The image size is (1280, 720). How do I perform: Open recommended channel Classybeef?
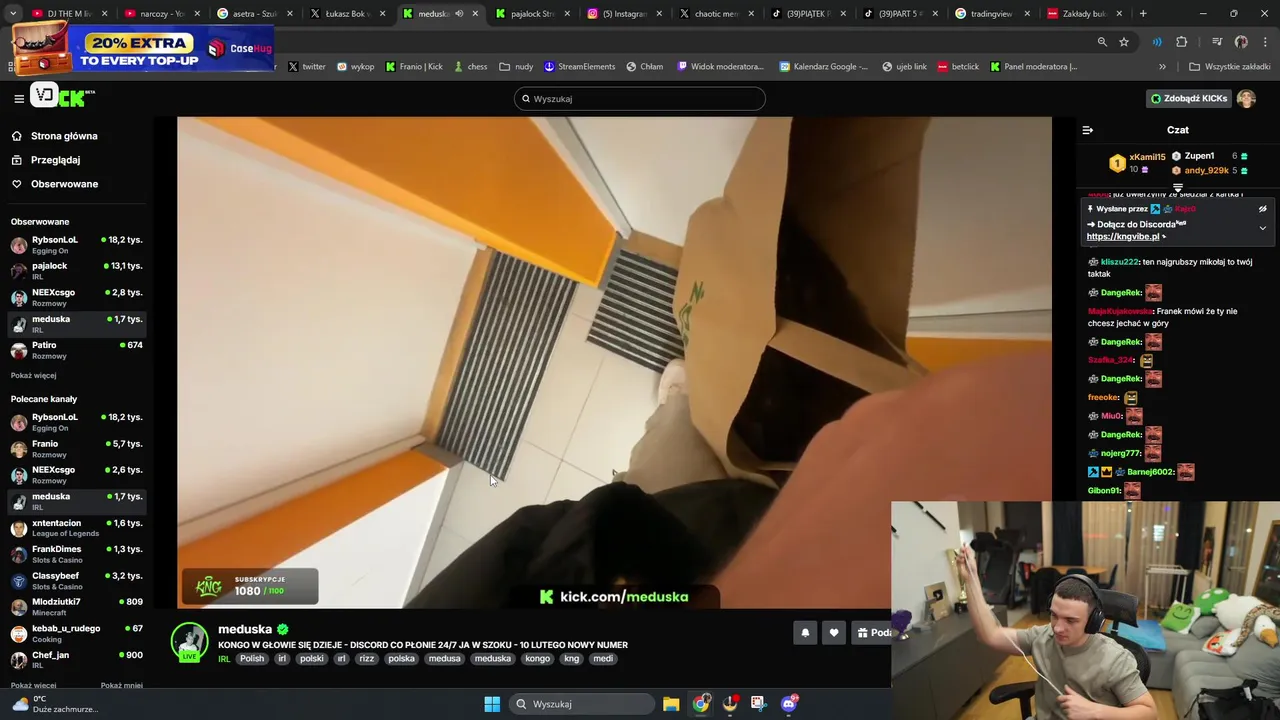76,581
